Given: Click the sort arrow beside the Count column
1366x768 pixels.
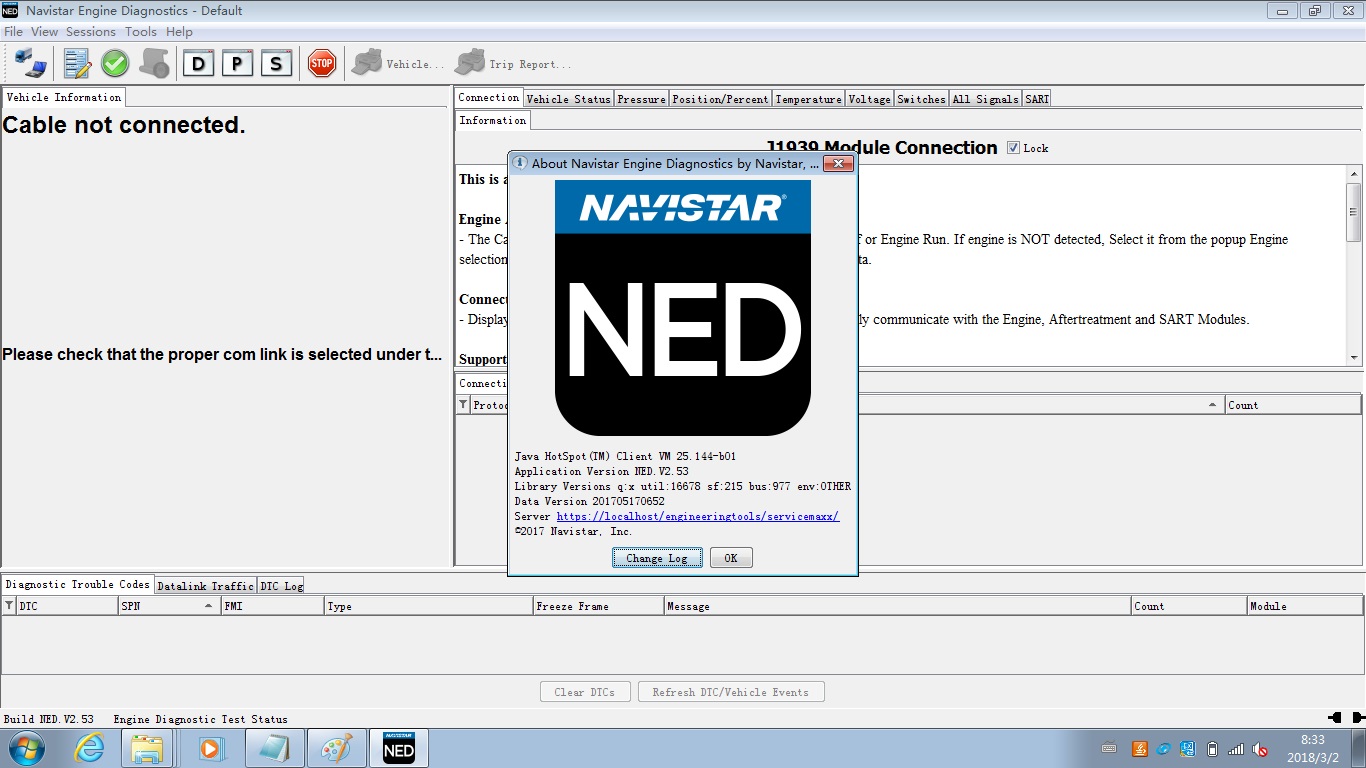Looking at the screenshot, I should [1212, 405].
